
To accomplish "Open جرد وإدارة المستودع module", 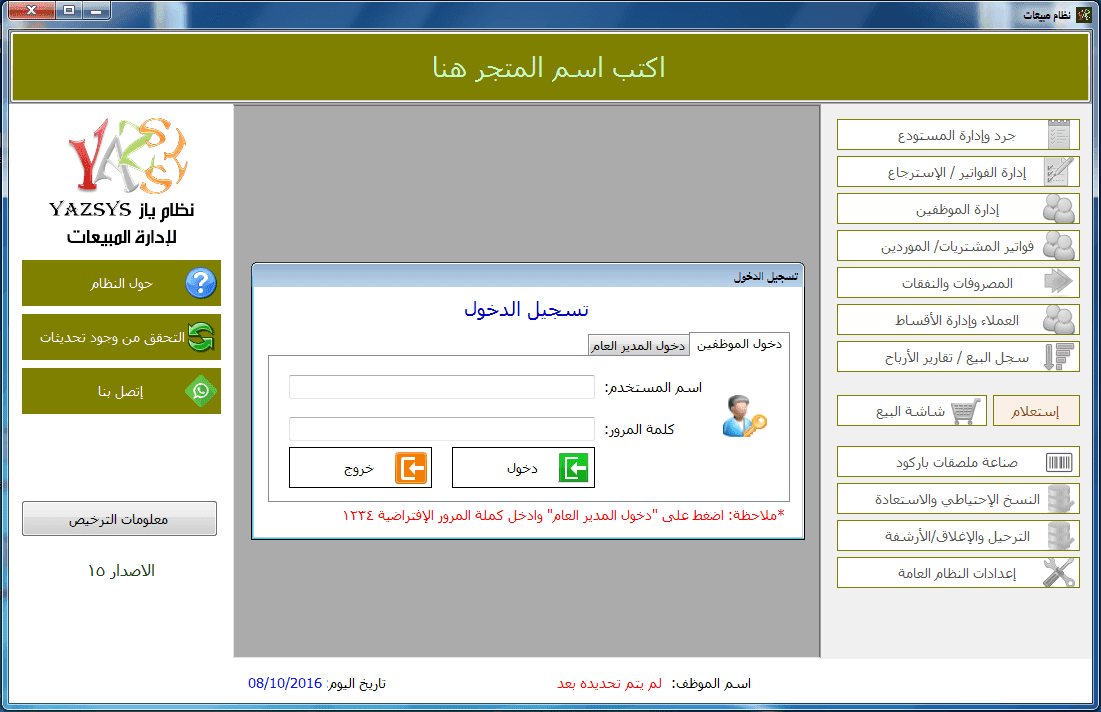I will pos(958,134).
